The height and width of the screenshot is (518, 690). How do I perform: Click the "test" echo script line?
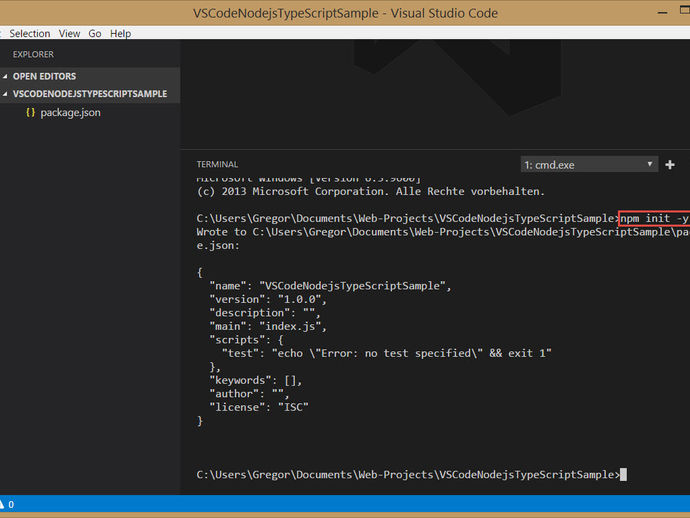386,353
